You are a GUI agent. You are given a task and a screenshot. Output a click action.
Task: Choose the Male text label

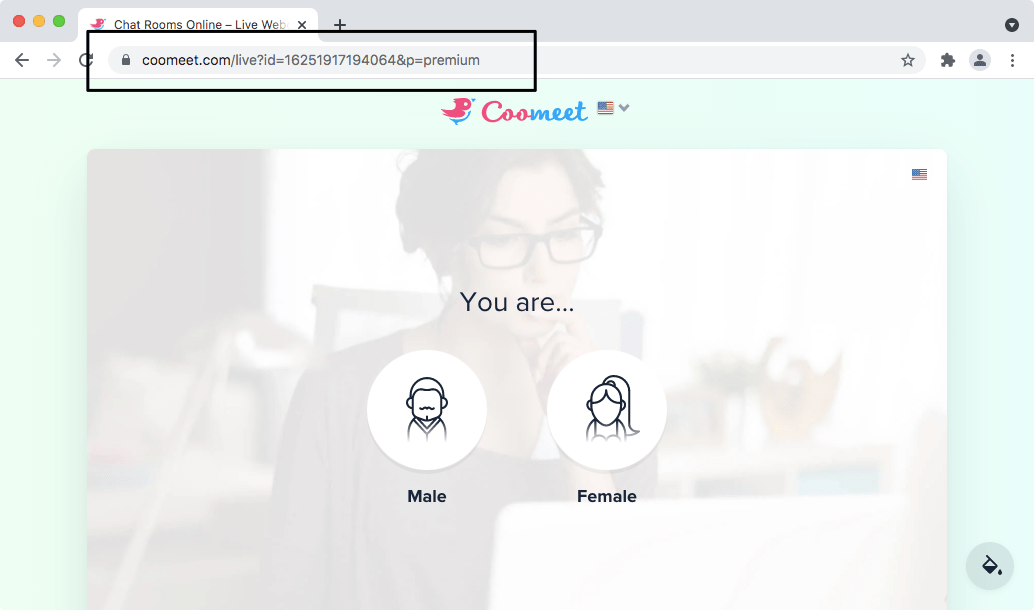tap(427, 496)
